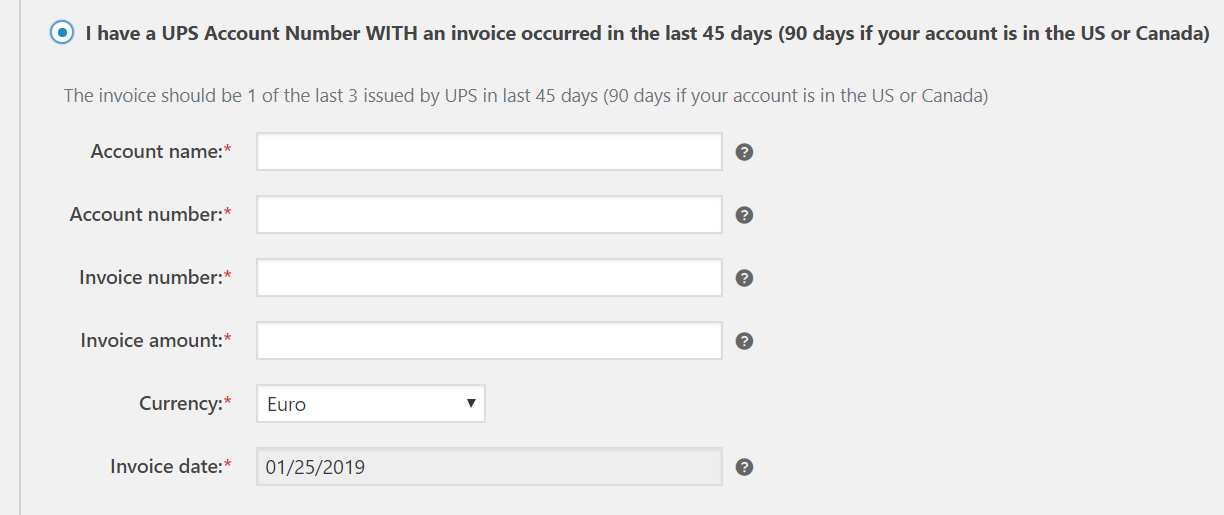Focus the Invoice number text field
Screen dimensions: 1224x515
pyautogui.click(x=489, y=278)
